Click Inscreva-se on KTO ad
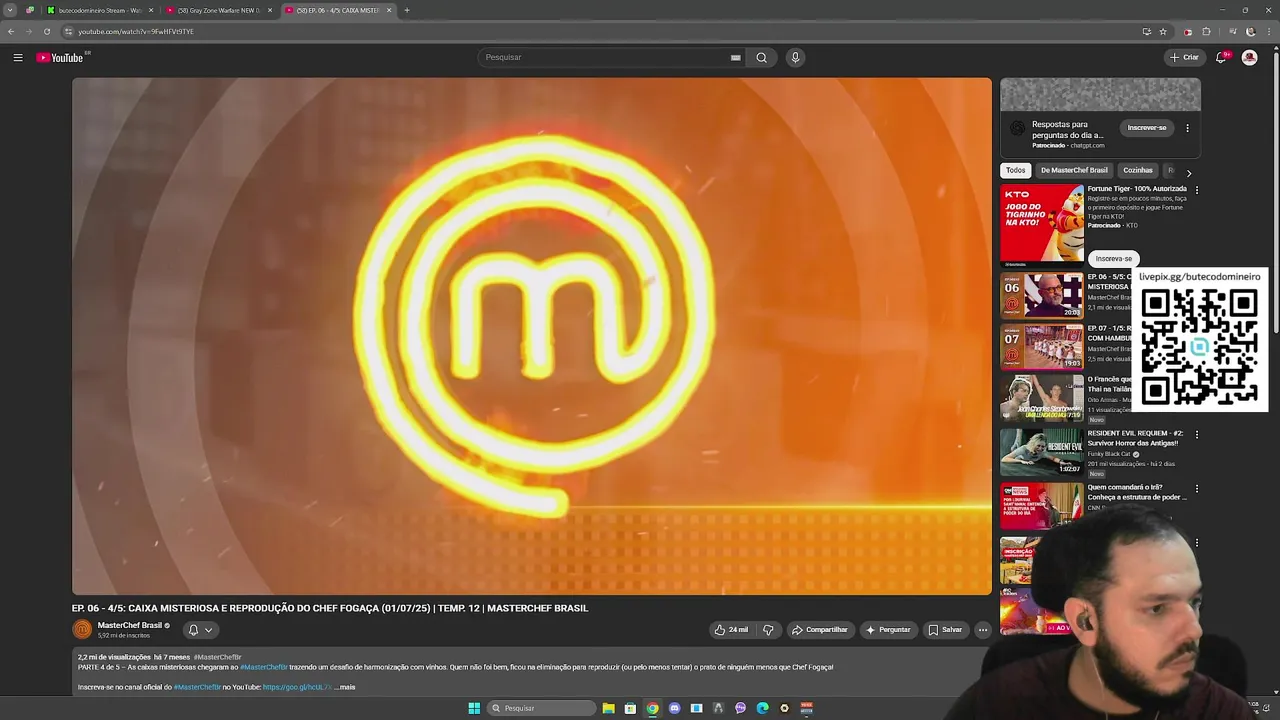The width and height of the screenshot is (1280, 720). click(1113, 259)
